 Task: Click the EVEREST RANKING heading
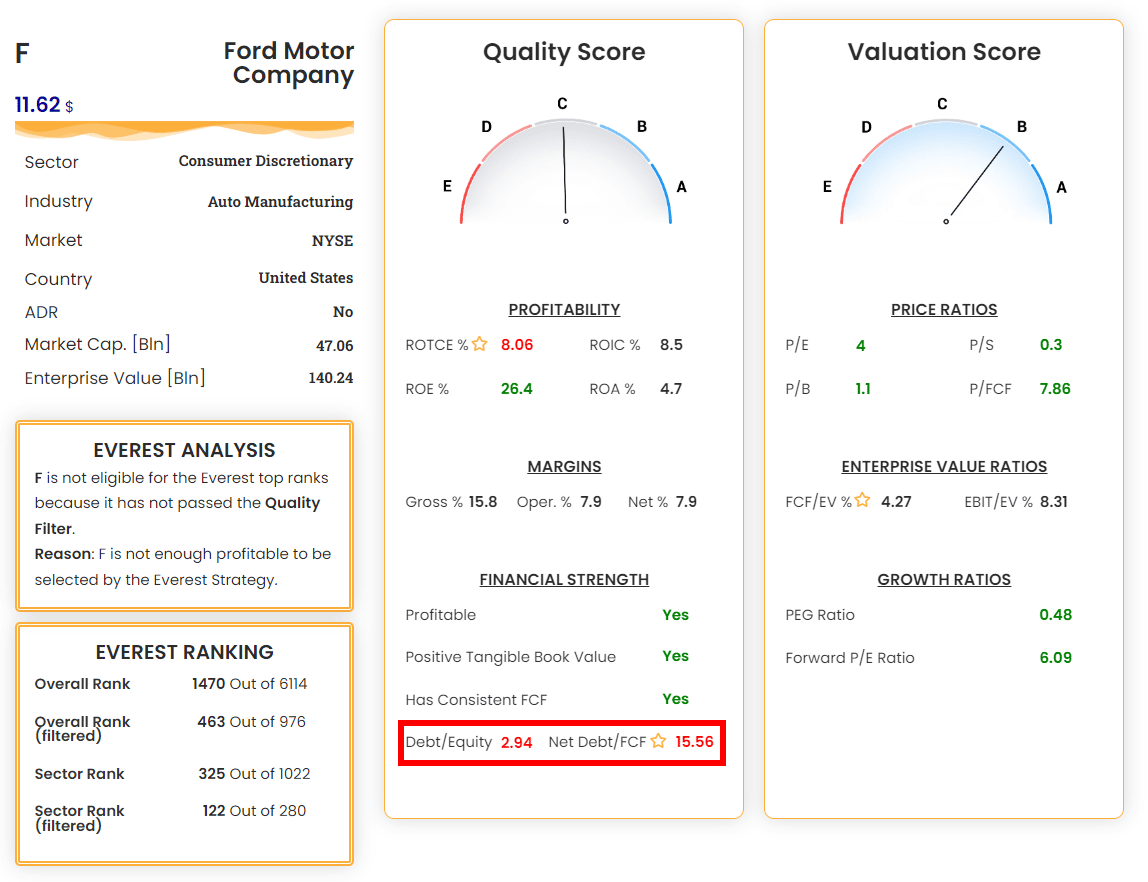(184, 652)
